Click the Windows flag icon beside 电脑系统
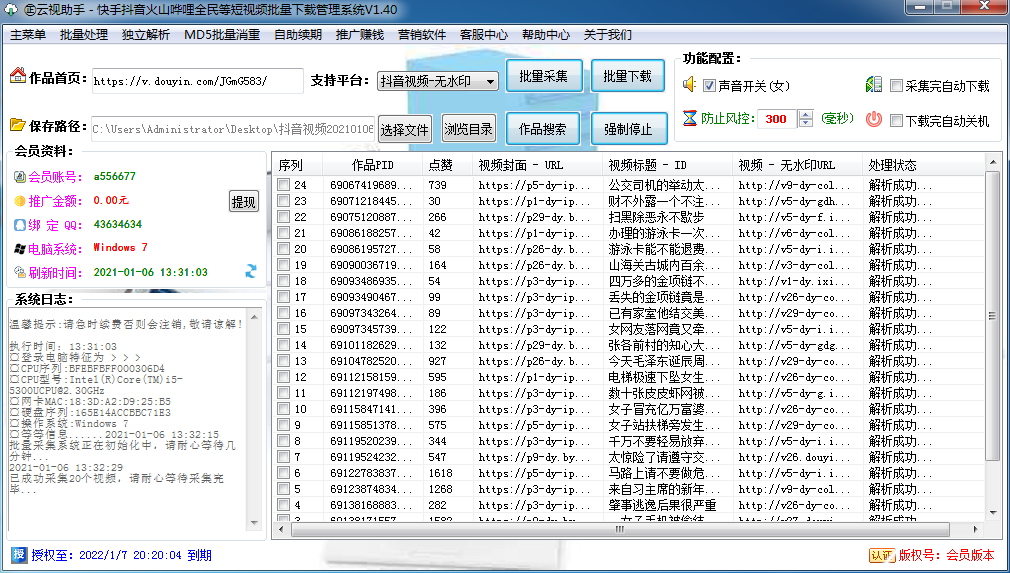The width and height of the screenshot is (1010, 573). click(x=19, y=249)
